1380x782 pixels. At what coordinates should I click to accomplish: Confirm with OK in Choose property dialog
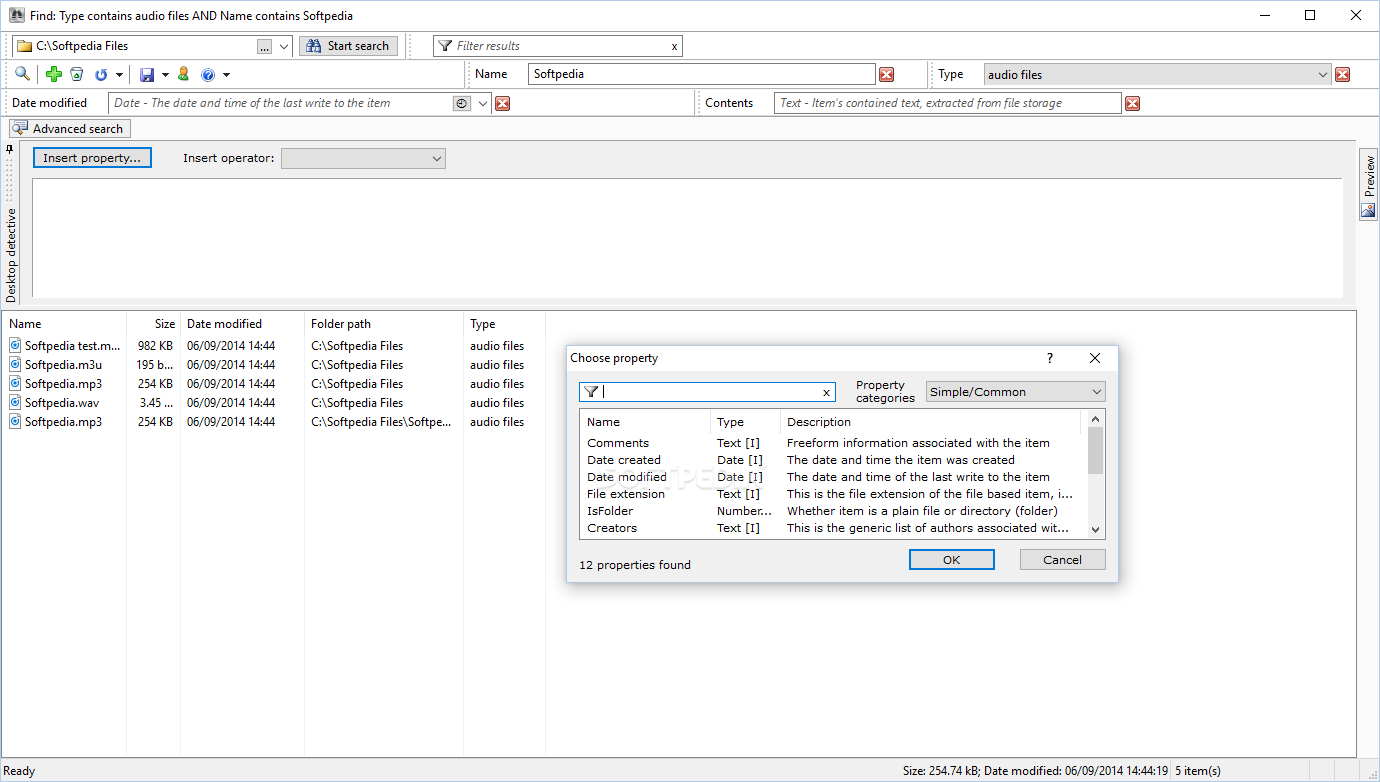pyautogui.click(x=952, y=560)
